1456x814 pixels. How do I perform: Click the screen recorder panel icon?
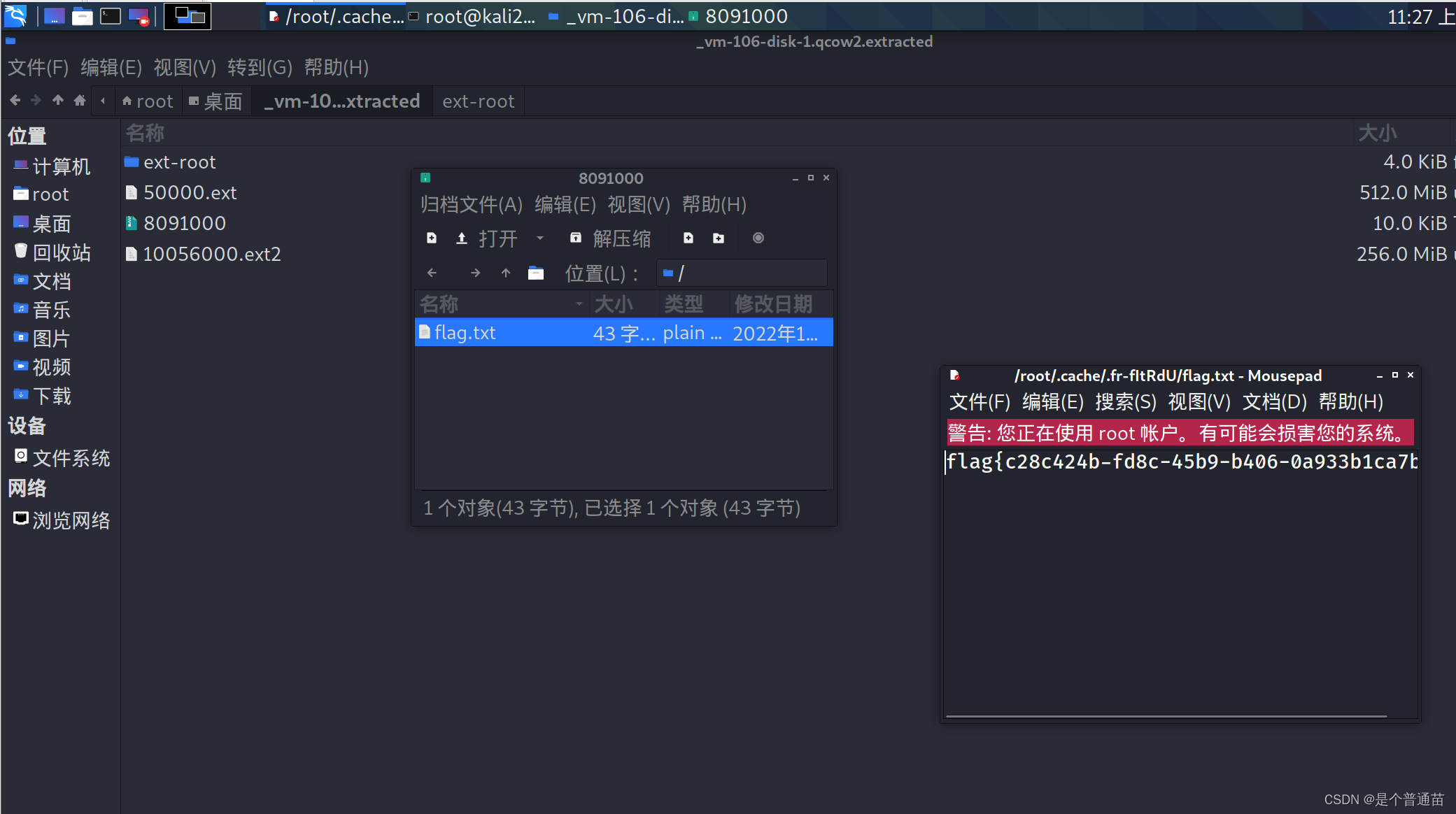coord(139,16)
